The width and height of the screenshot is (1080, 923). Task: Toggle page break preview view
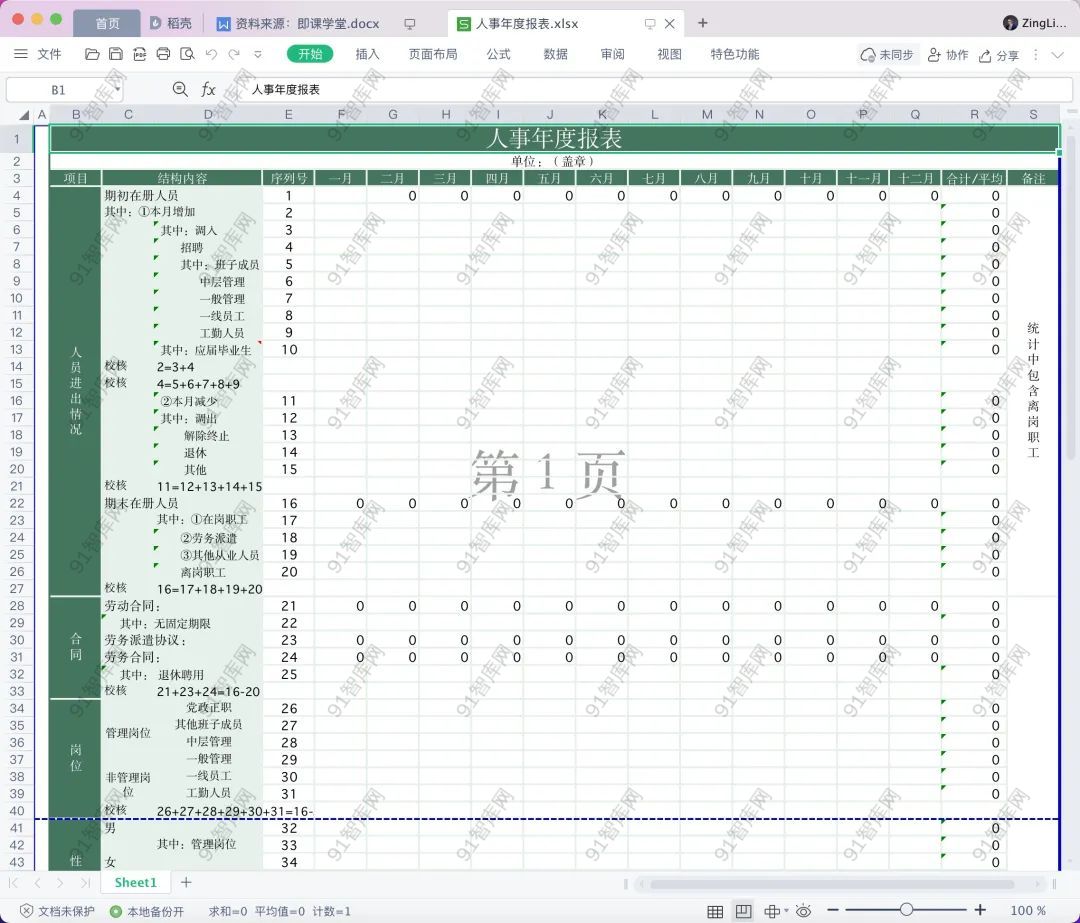(x=743, y=911)
